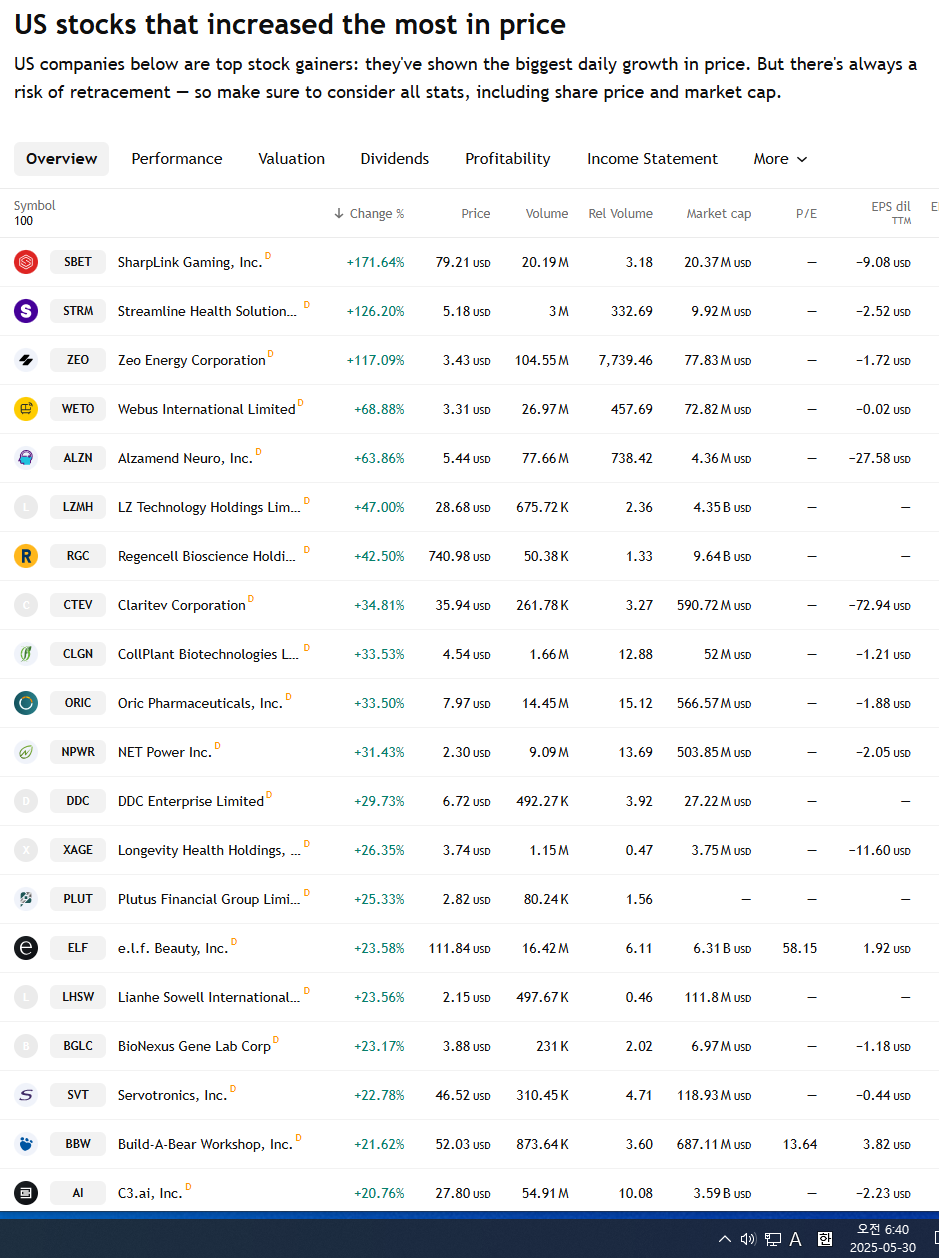Open C3.ai, Inc. company link

pyautogui.click(x=150, y=1193)
